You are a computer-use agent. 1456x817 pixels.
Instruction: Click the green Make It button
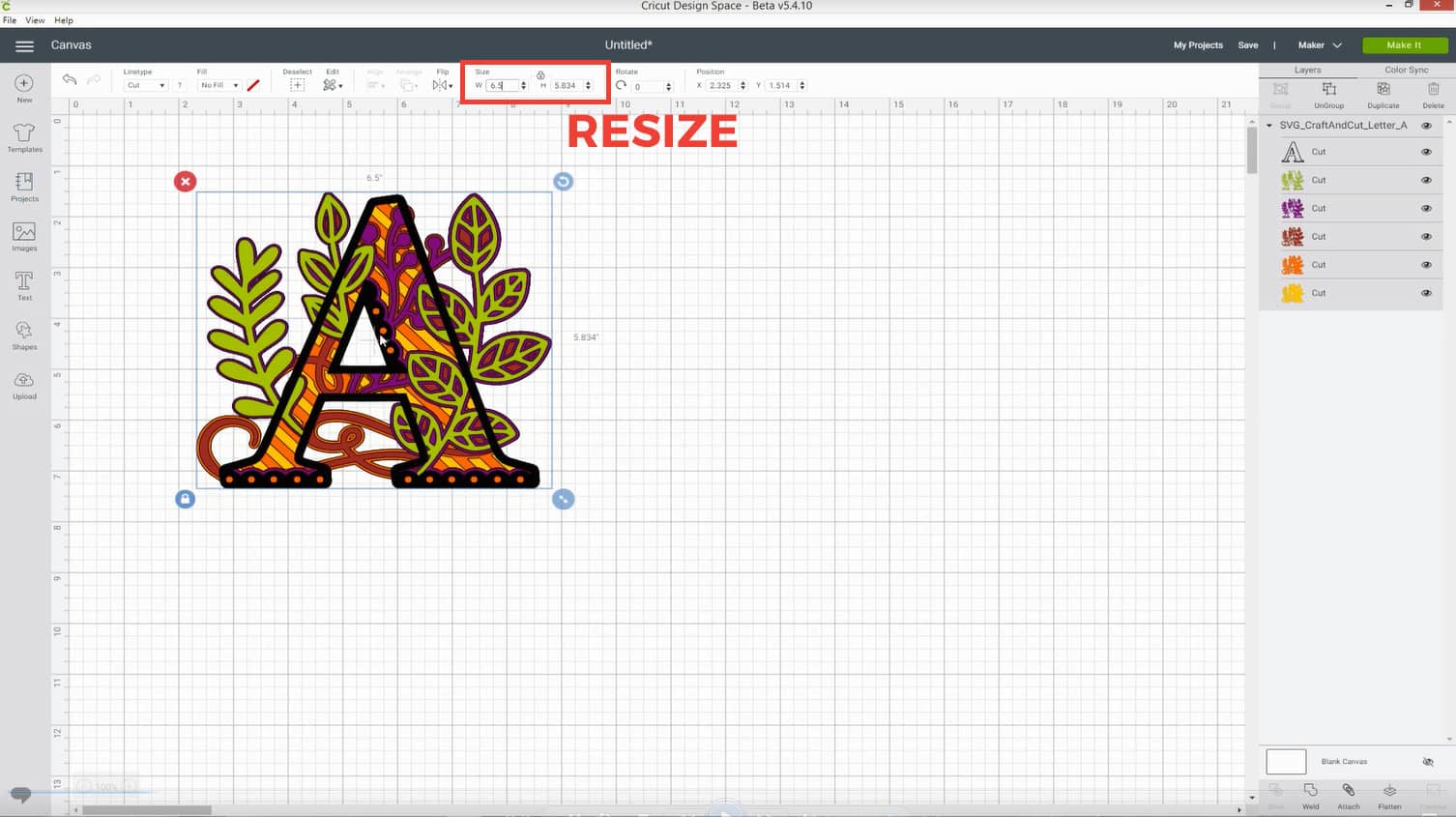[x=1404, y=44]
